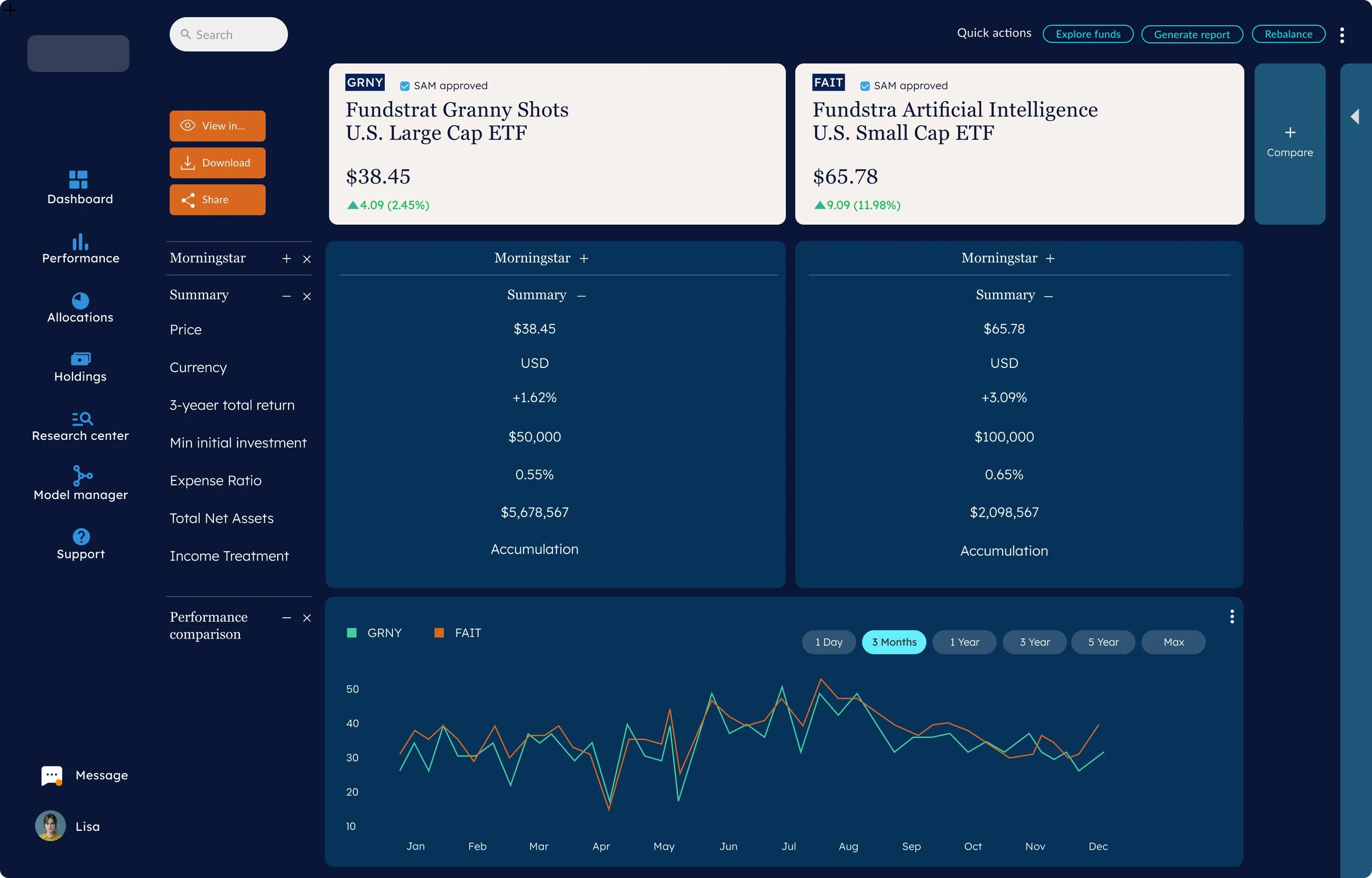The height and width of the screenshot is (878, 1372).
Task: Collapse the Summary section in left panel
Action: [x=286, y=297]
